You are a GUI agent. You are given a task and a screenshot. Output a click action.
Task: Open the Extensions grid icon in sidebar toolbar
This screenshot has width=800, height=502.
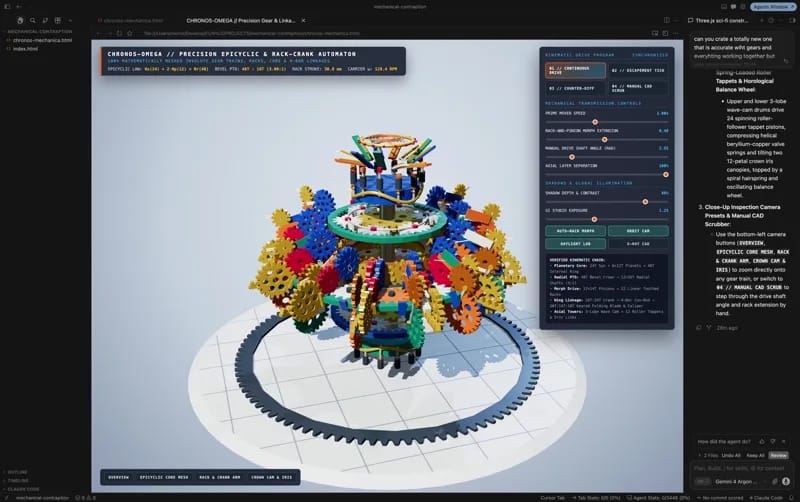(x=58, y=20)
